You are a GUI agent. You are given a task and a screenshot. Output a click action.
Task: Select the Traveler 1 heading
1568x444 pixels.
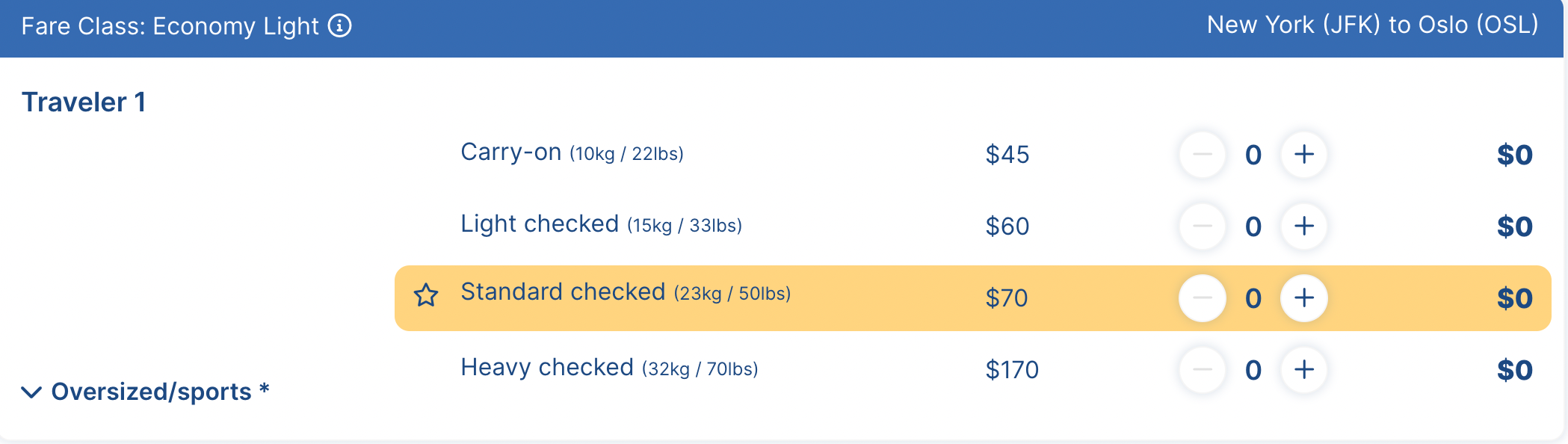pyautogui.click(x=84, y=102)
